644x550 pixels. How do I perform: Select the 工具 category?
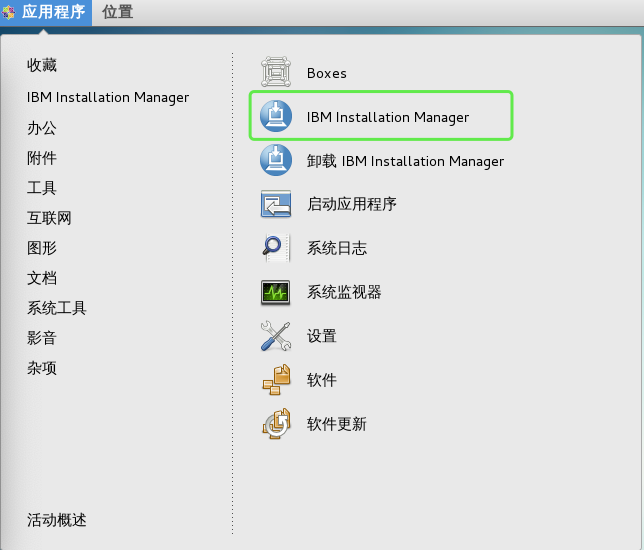click(42, 188)
